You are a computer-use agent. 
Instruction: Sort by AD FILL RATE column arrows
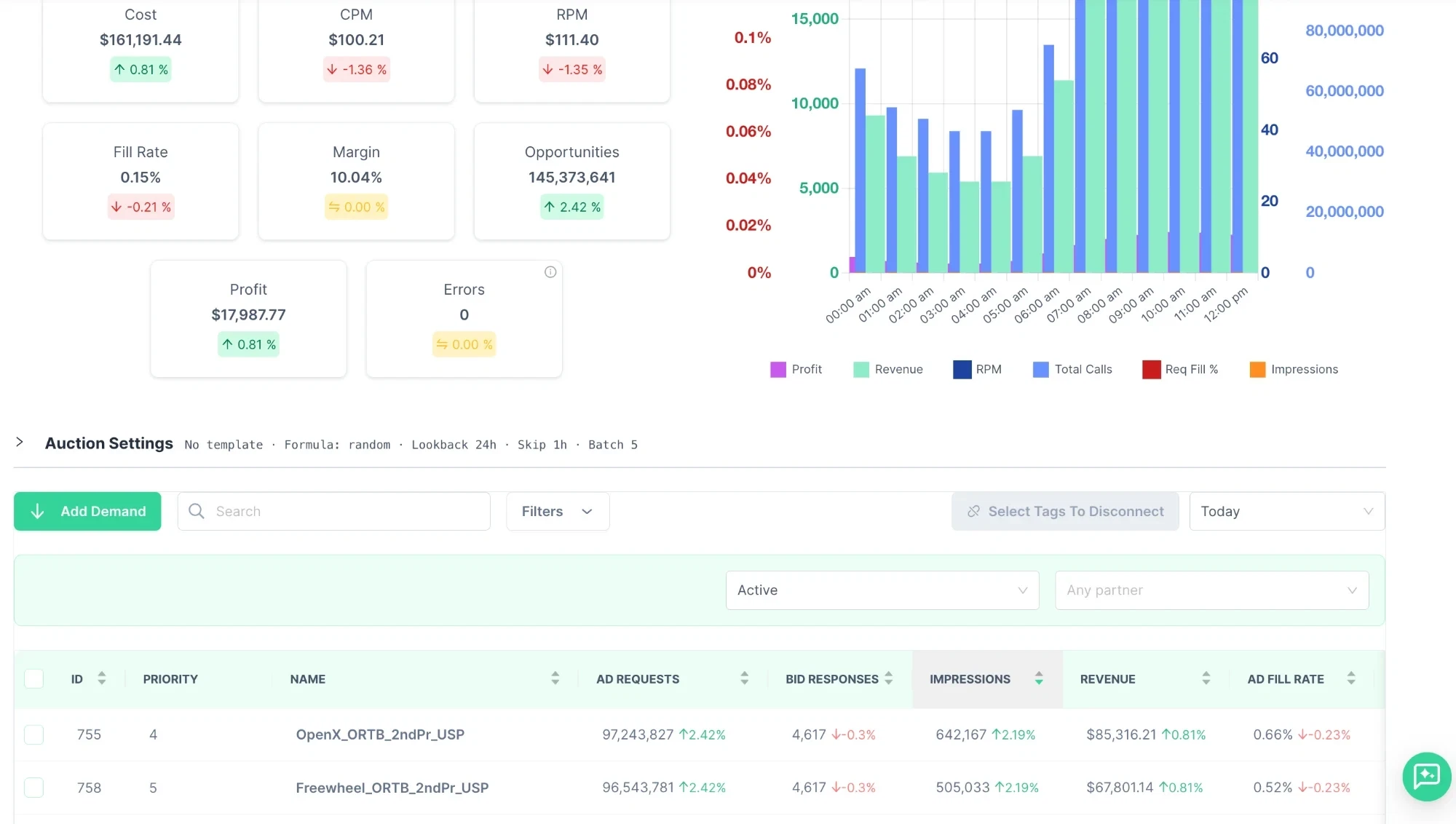coord(1351,678)
